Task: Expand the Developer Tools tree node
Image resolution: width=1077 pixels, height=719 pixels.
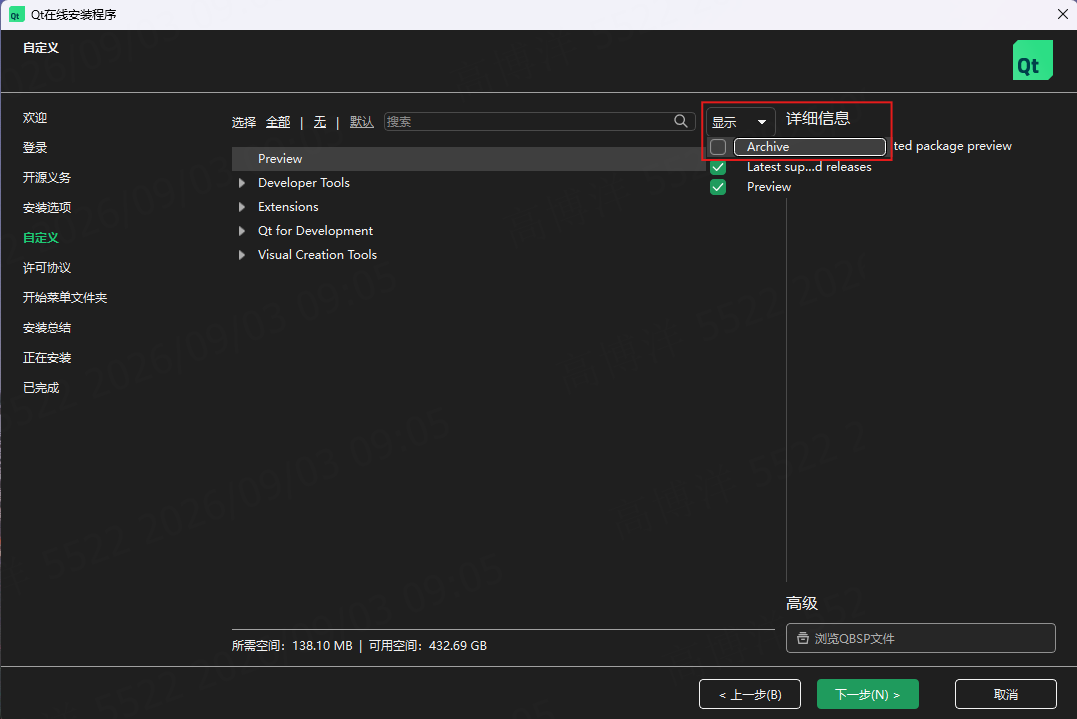Action: click(x=242, y=183)
